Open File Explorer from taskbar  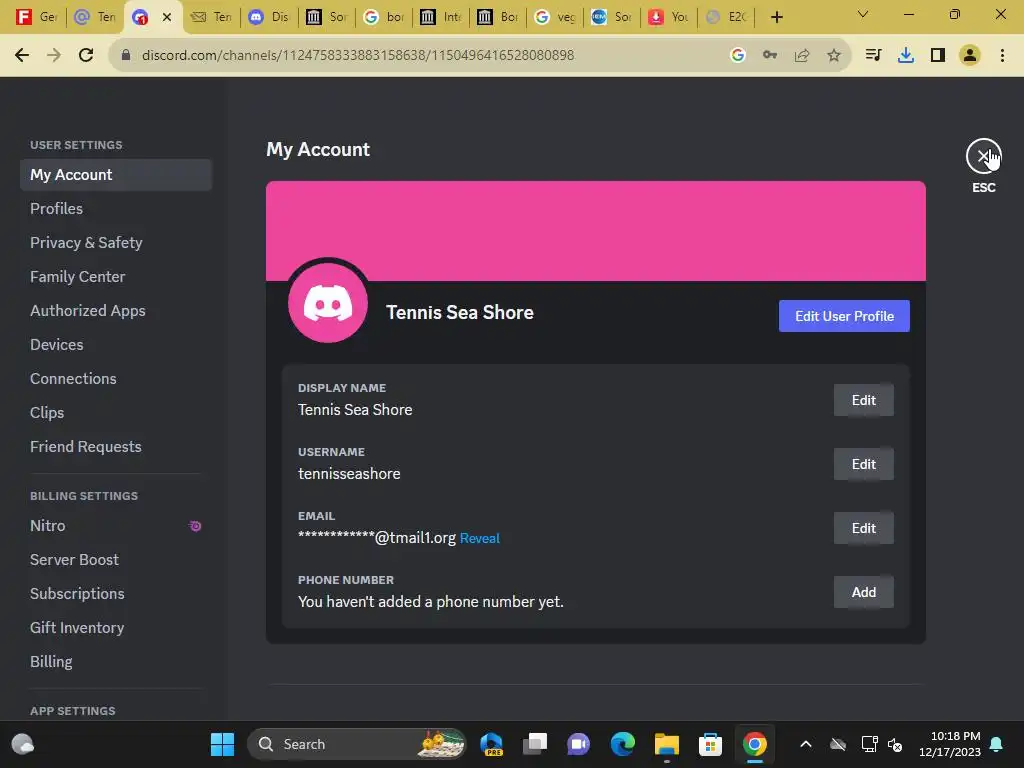(667, 744)
